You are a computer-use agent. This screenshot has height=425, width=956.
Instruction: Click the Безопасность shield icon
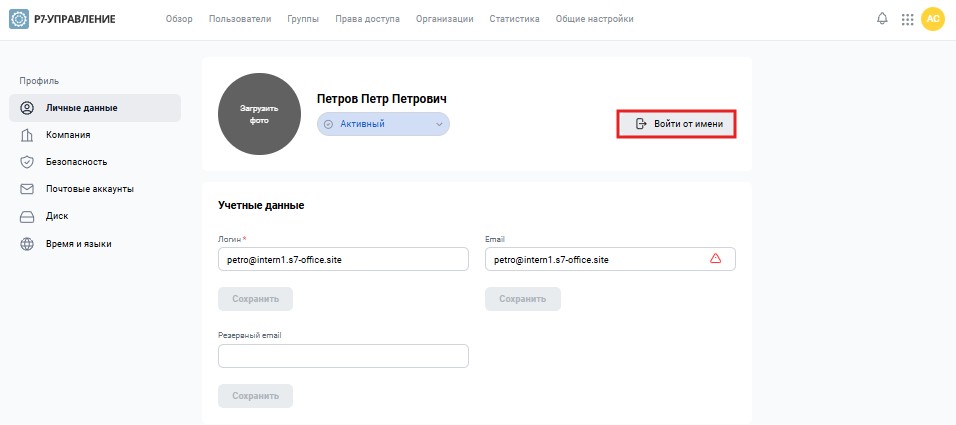pyautogui.click(x=27, y=162)
